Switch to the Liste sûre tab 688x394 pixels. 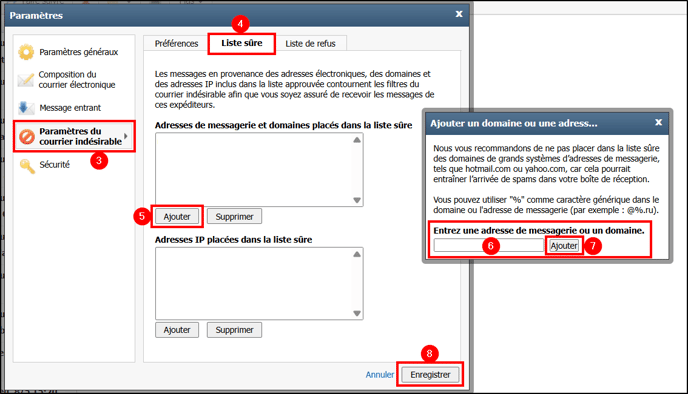tap(242, 43)
